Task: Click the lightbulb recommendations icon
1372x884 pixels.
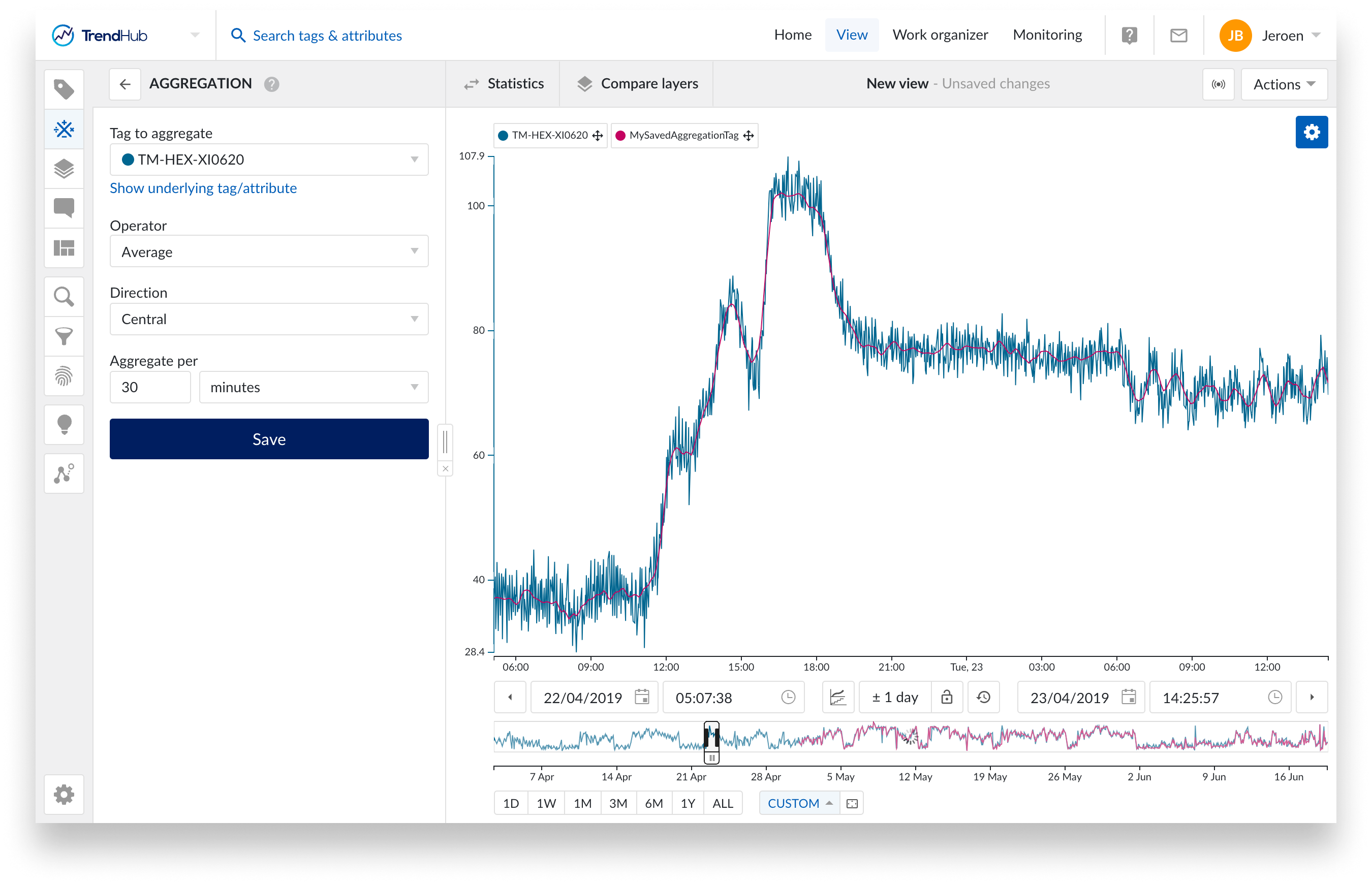Action: coord(64,425)
